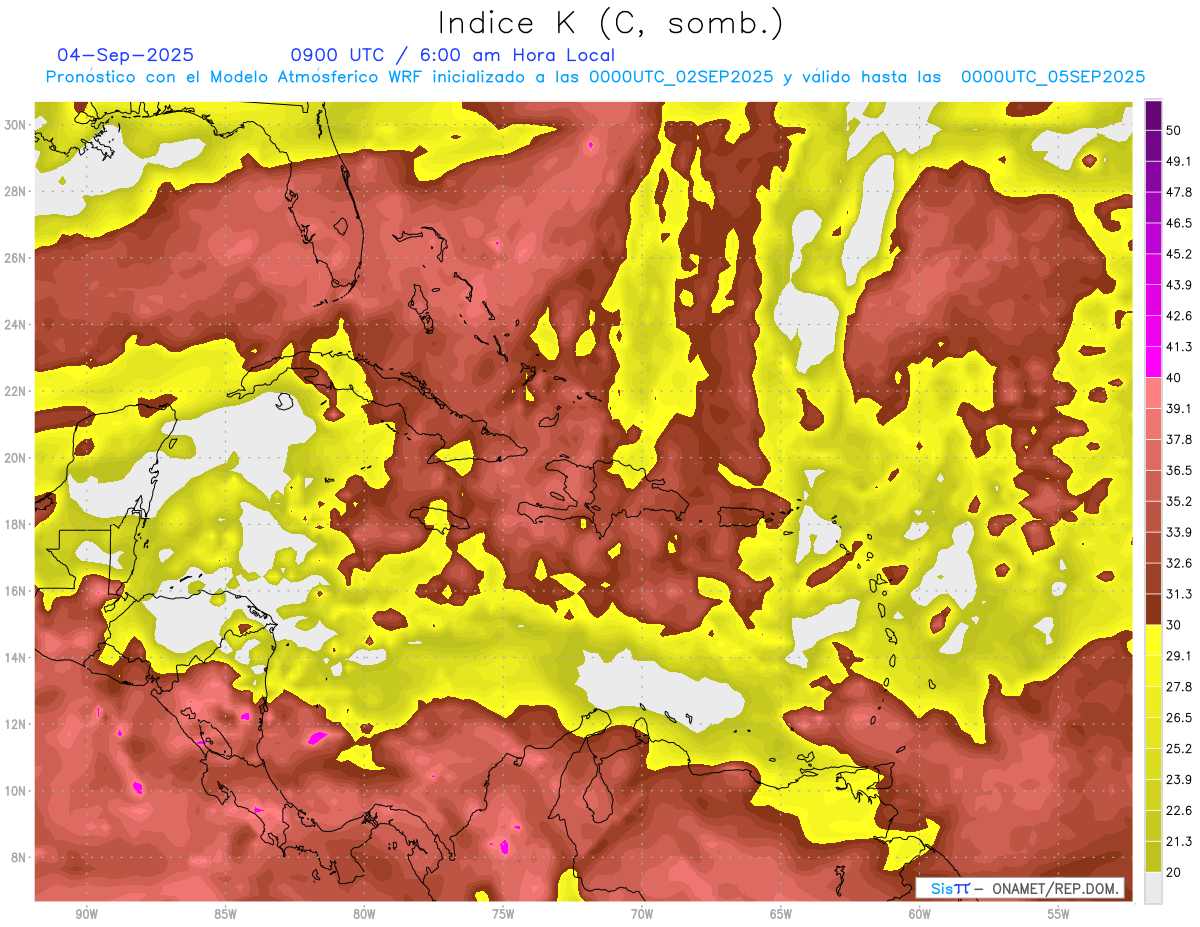Select the date label "04-Sep-2025"

tap(125, 55)
